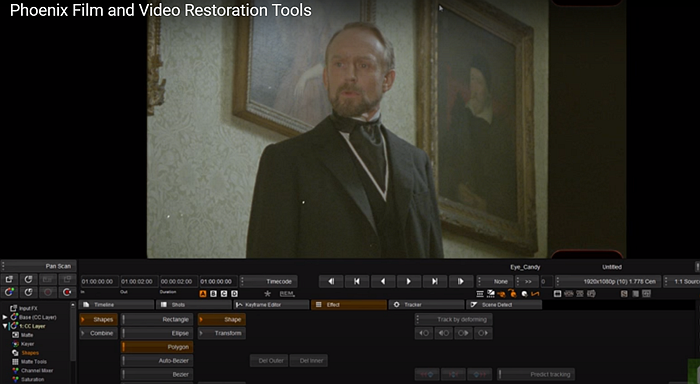Track backward continuously
700x384 pixels.
444,333
